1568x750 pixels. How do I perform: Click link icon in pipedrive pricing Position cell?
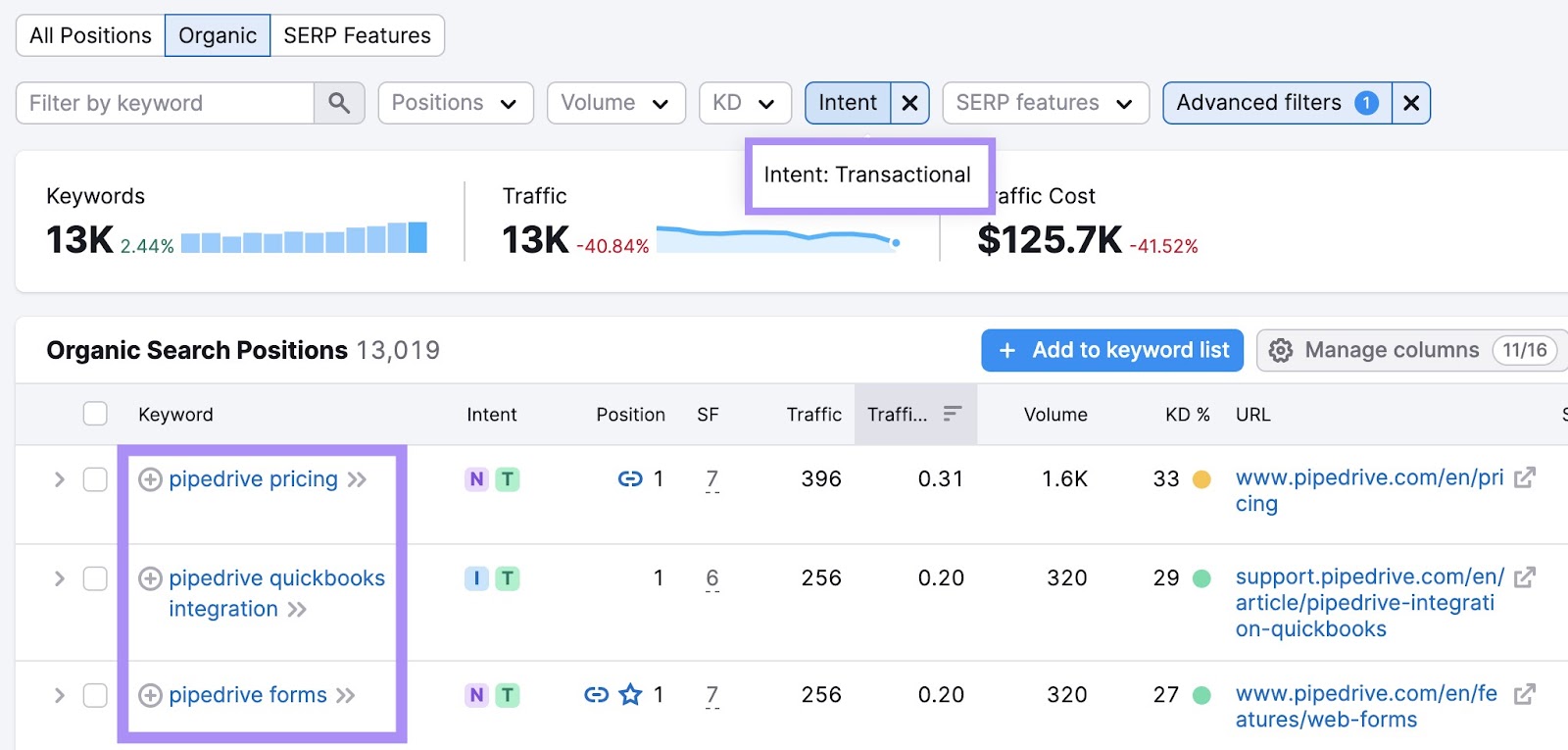click(630, 478)
